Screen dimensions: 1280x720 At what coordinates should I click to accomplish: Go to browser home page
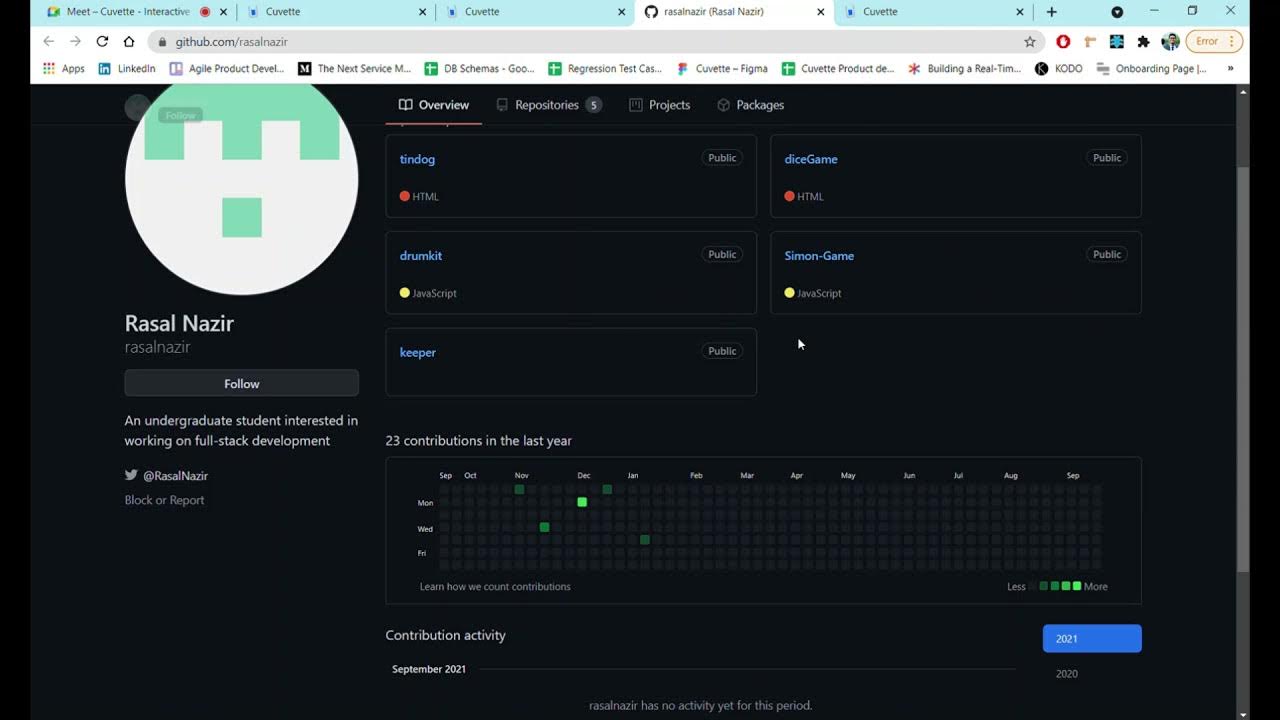point(129,41)
